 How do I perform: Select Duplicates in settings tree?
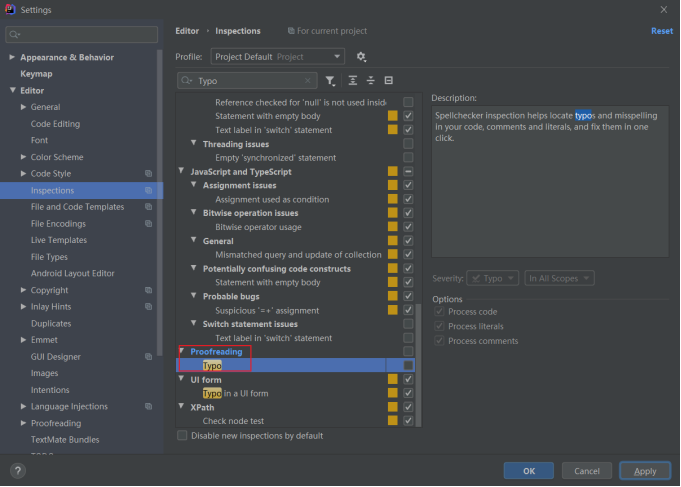click(51, 323)
